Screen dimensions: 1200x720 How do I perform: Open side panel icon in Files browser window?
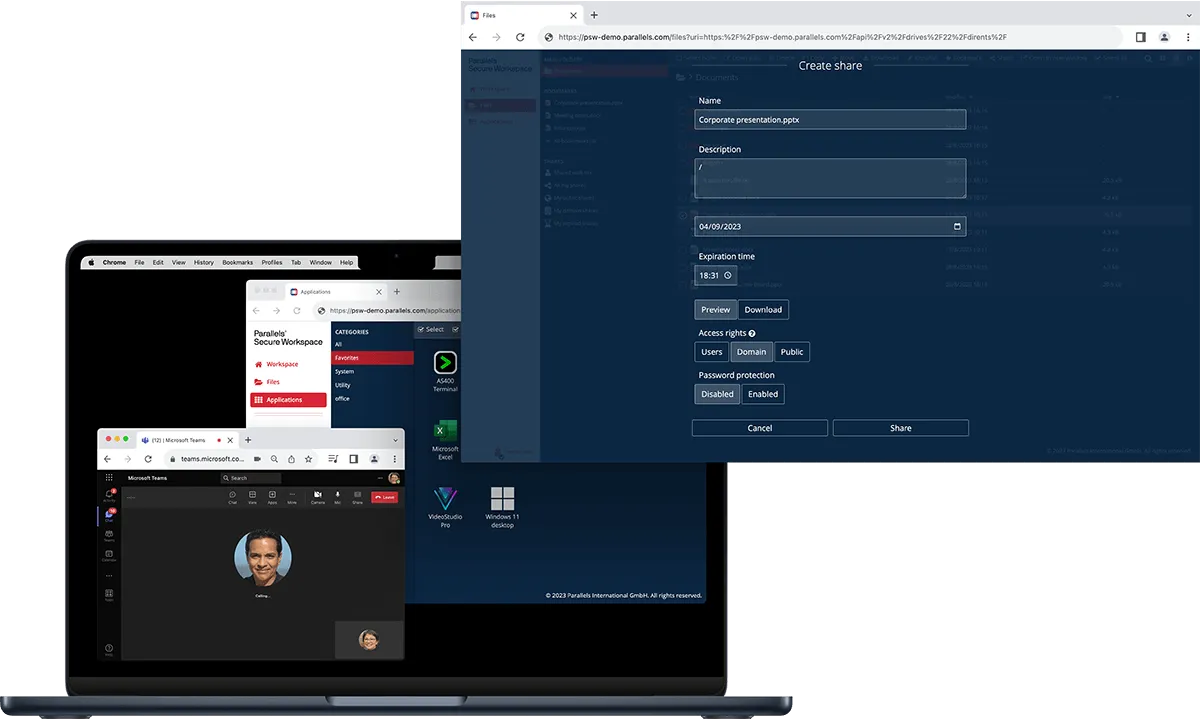click(x=1141, y=37)
